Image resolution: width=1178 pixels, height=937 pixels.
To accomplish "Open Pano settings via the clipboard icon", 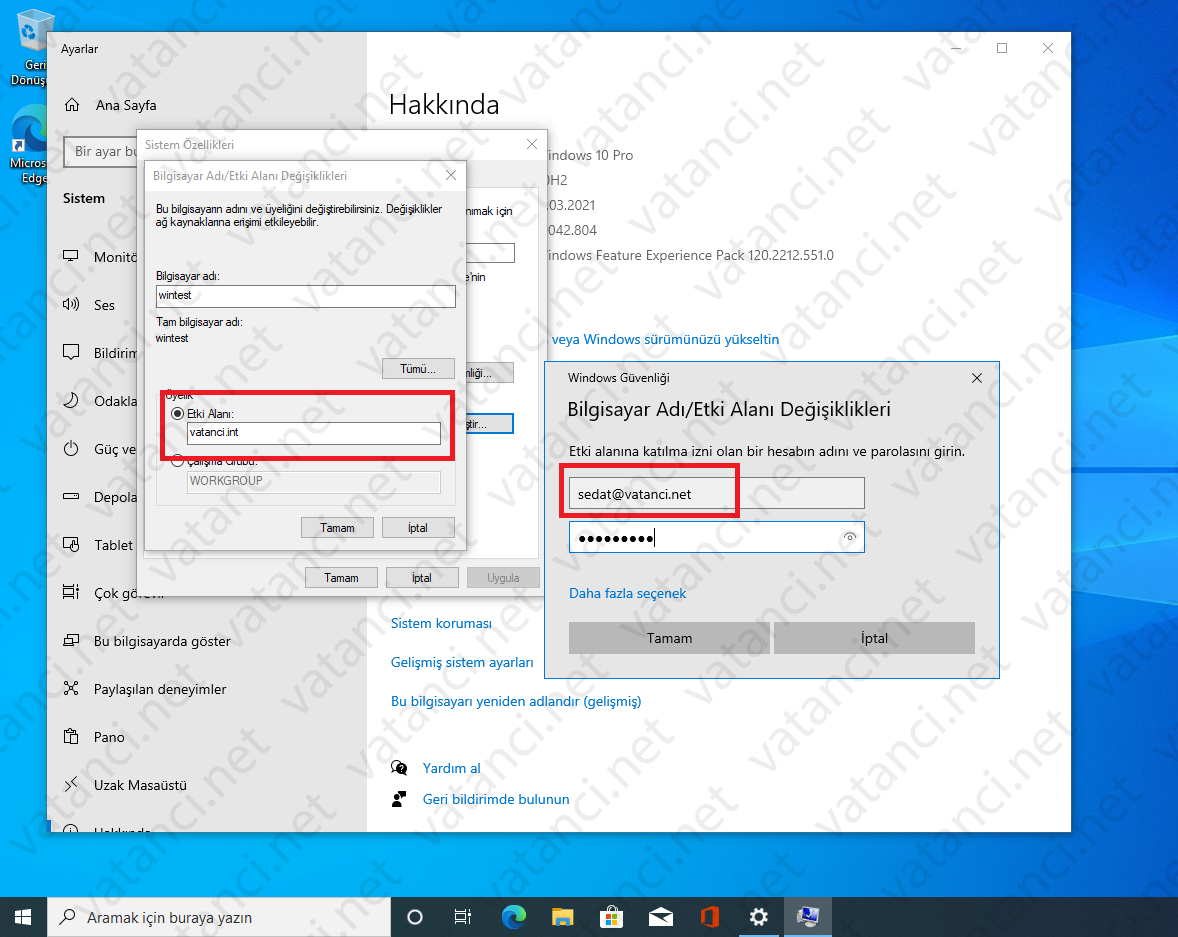I will coord(70,737).
